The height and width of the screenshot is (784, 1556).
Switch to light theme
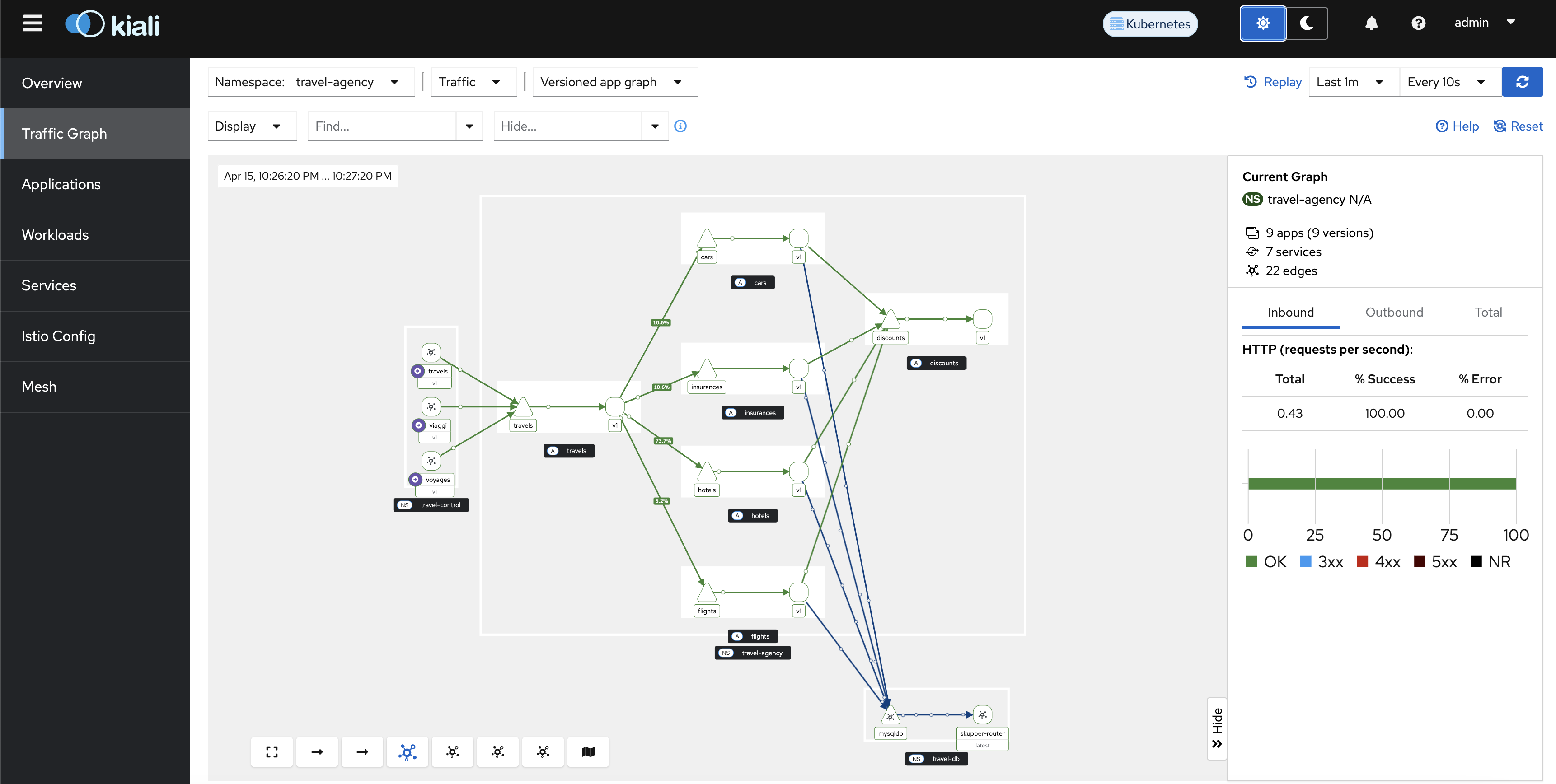tap(1262, 23)
